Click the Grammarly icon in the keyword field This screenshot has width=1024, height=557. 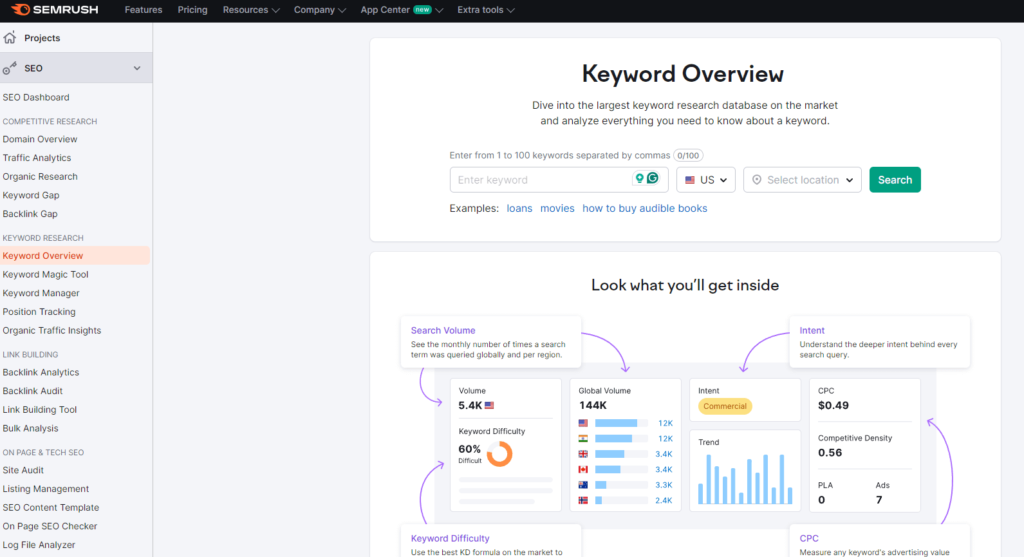click(x=652, y=178)
